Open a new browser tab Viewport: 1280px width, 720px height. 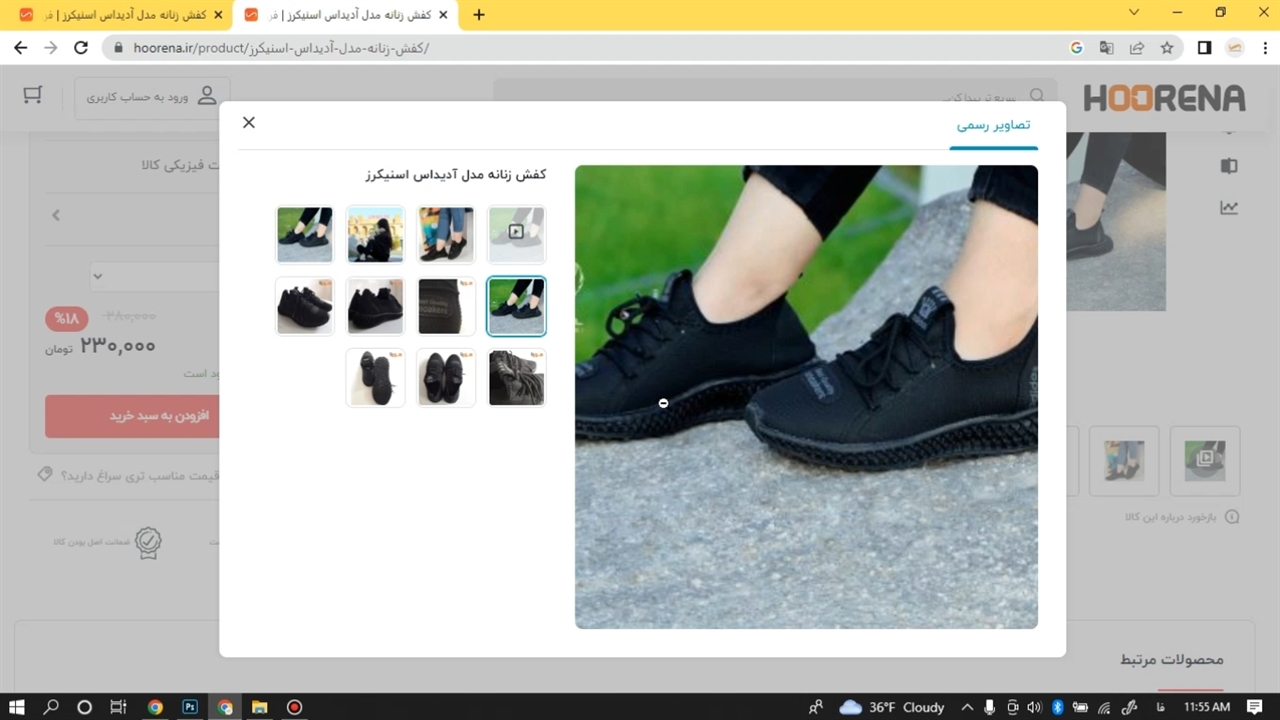tap(479, 15)
